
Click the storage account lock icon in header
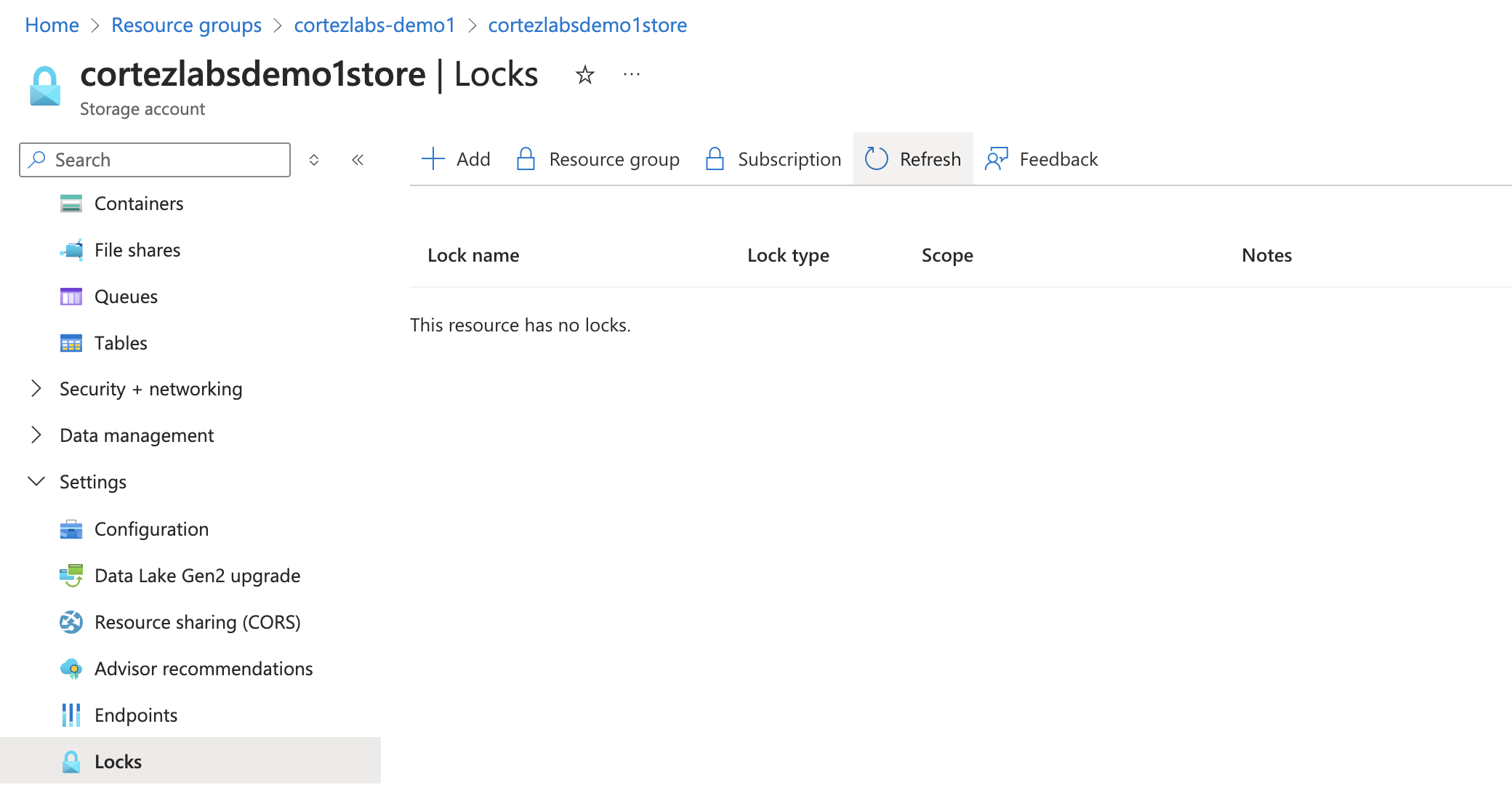[x=45, y=86]
